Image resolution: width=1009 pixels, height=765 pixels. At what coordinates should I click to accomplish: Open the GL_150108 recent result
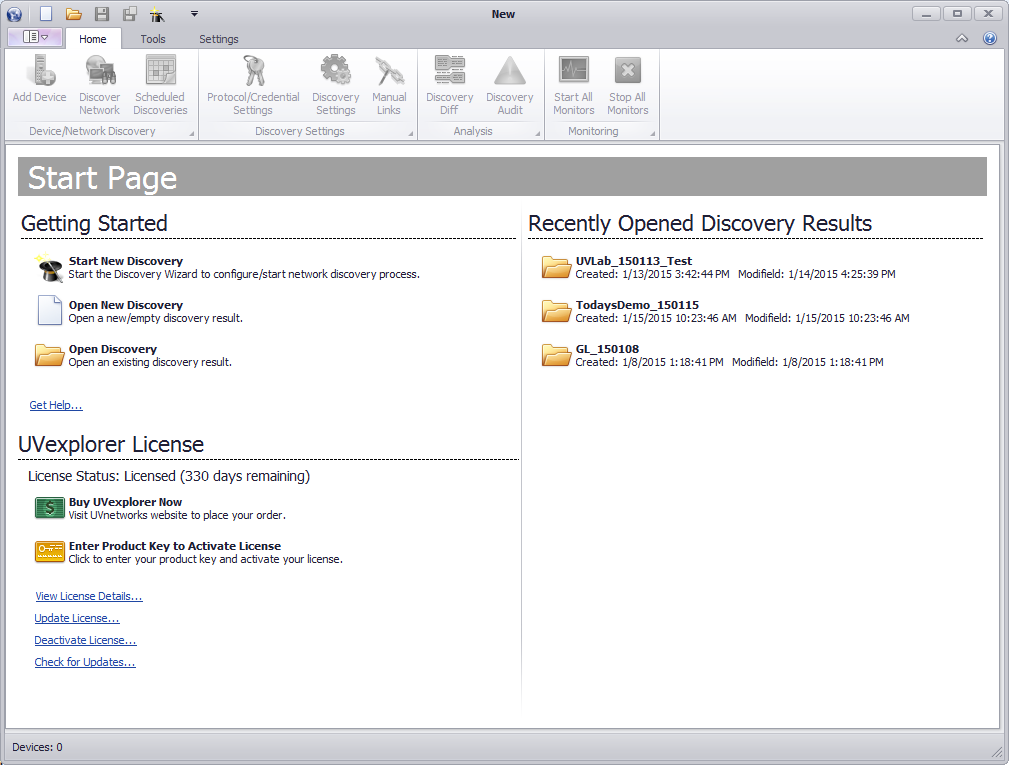tap(712, 355)
